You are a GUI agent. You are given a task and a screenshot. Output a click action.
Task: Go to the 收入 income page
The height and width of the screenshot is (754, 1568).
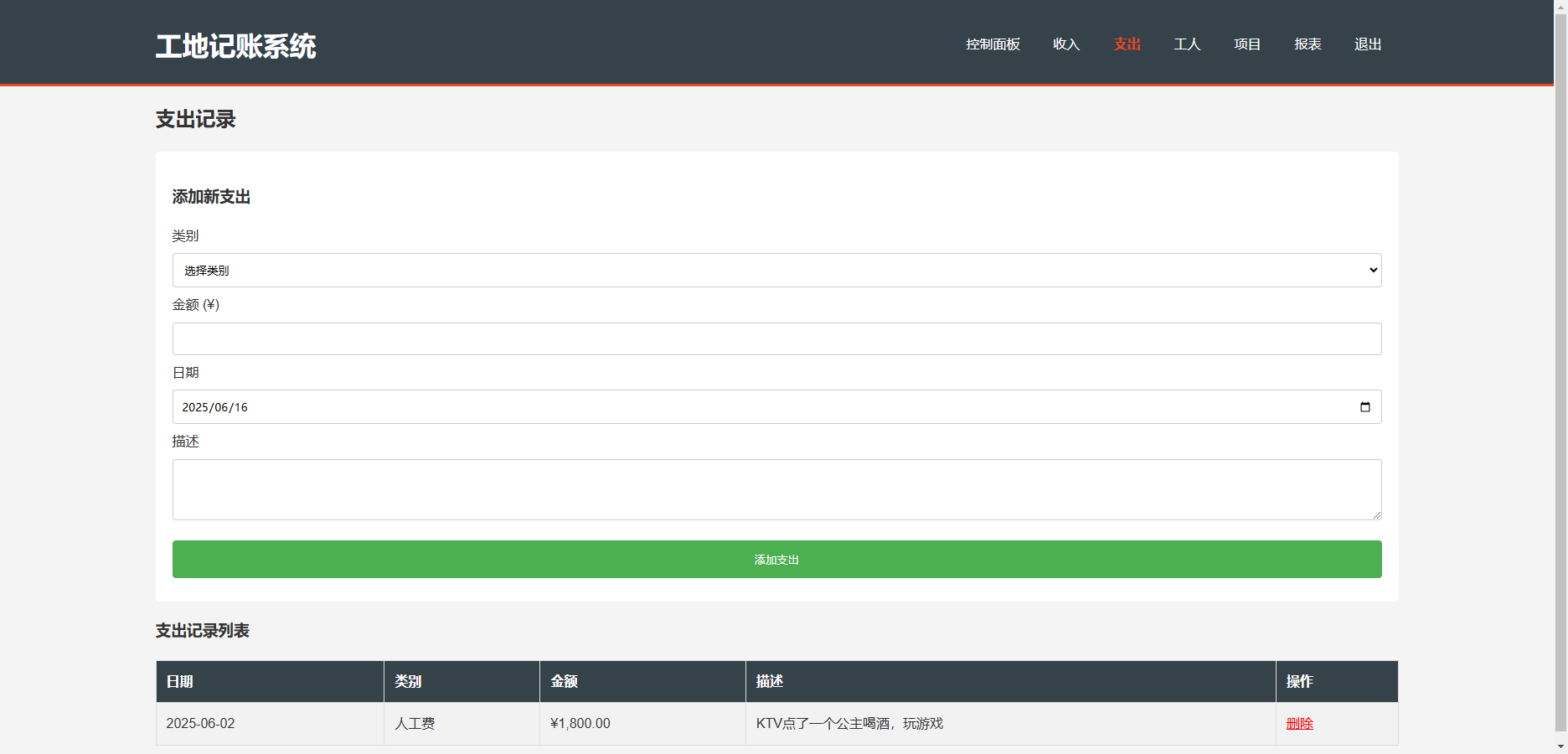[x=1066, y=44]
